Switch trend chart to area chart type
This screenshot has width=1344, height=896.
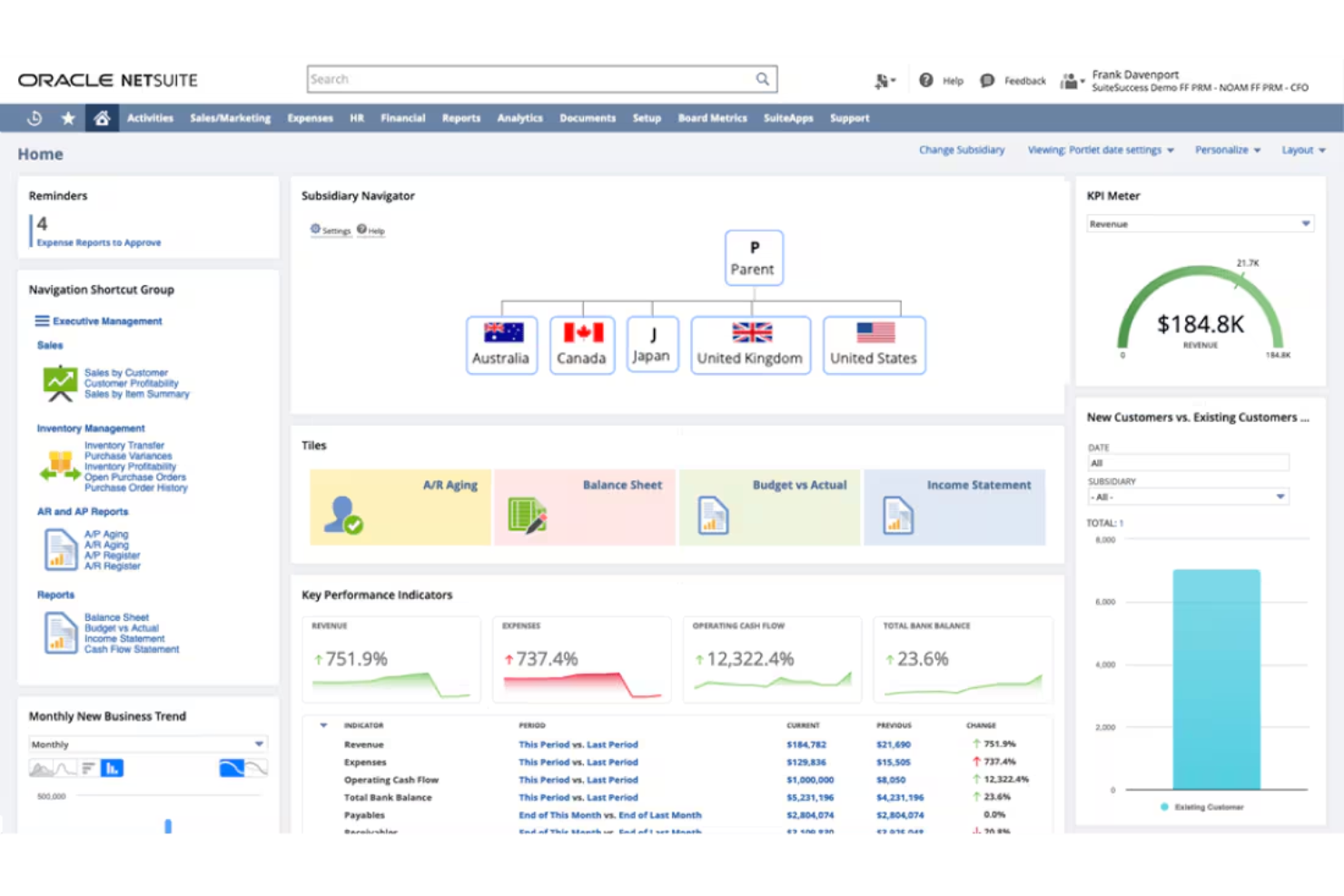click(x=41, y=769)
